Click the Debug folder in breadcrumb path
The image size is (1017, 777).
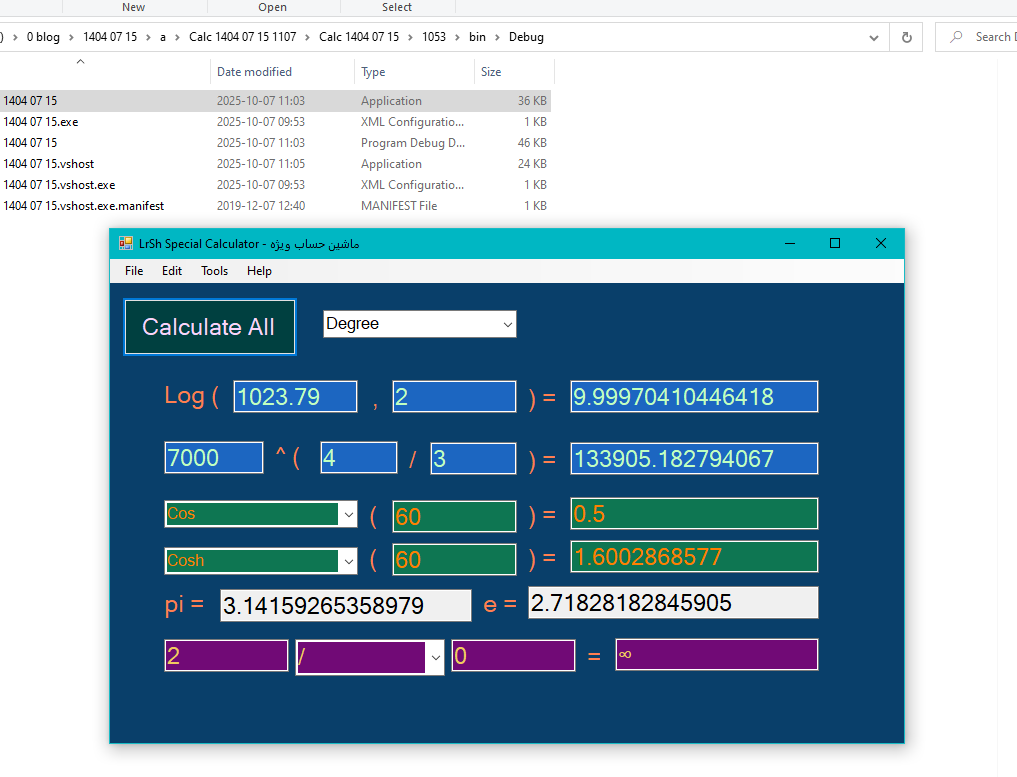click(526, 37)
